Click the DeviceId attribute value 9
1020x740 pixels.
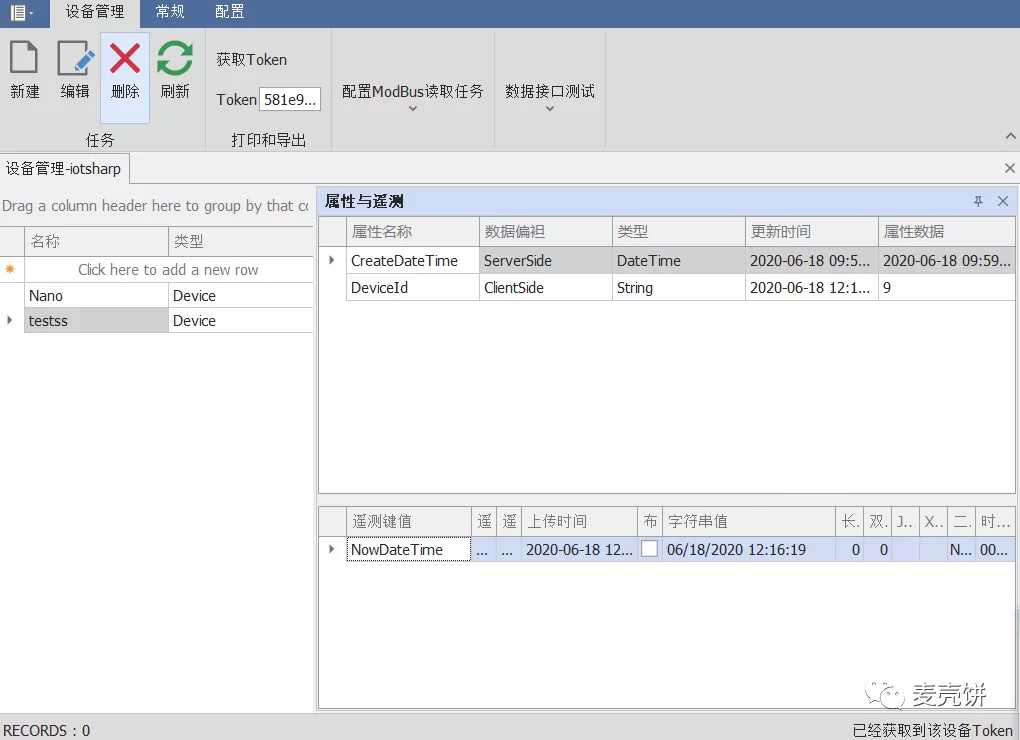946,287
